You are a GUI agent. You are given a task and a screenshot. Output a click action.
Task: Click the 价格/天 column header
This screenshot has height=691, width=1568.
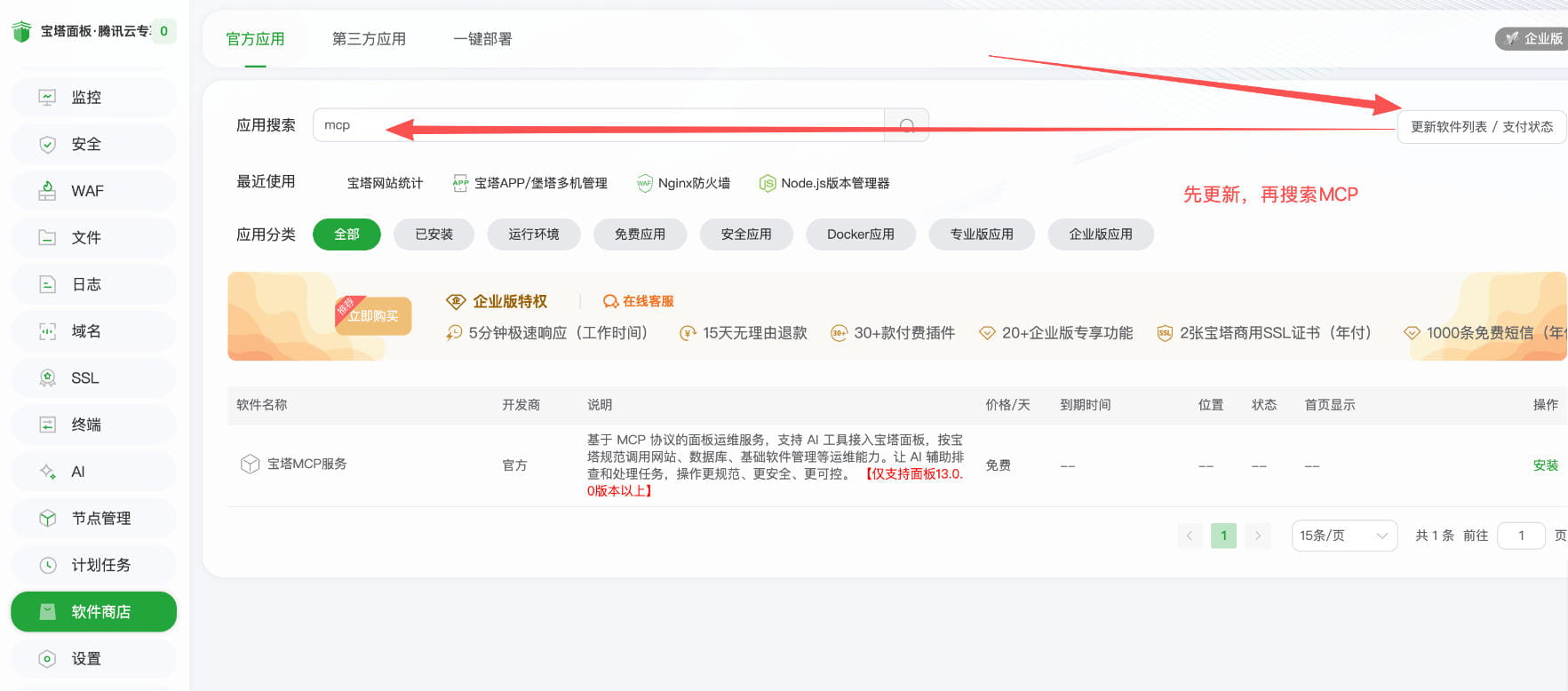[1007, 405]
